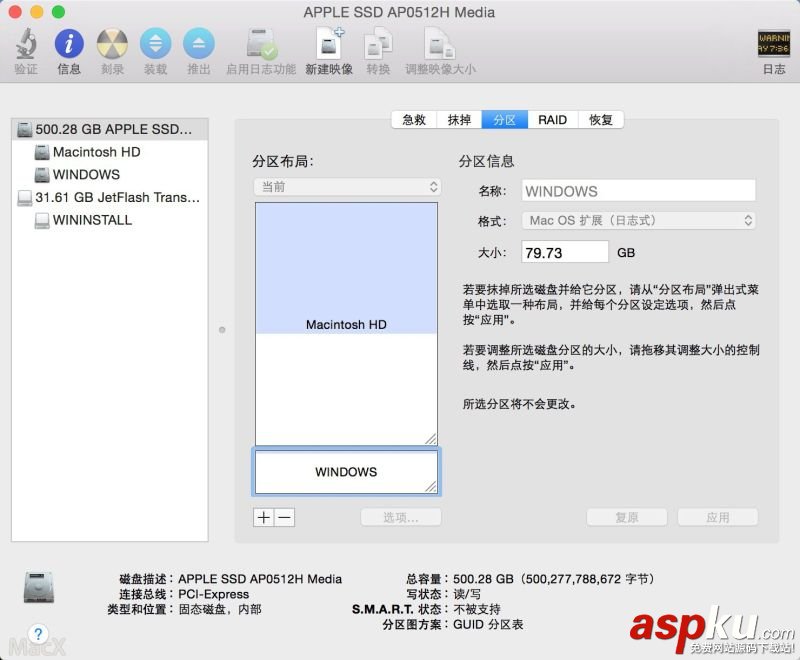The height and width of the screenshot is (660, 800).
Task: Add a partition with the plus button
Action: [x=264, y=517]
